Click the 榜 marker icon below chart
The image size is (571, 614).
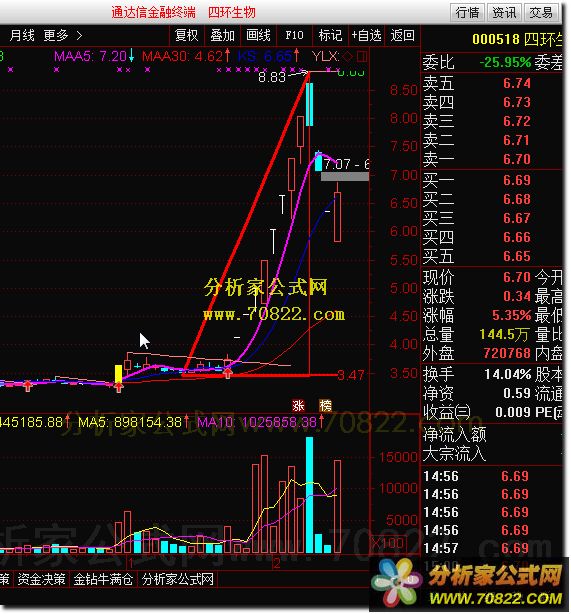(x=325, y=405)
